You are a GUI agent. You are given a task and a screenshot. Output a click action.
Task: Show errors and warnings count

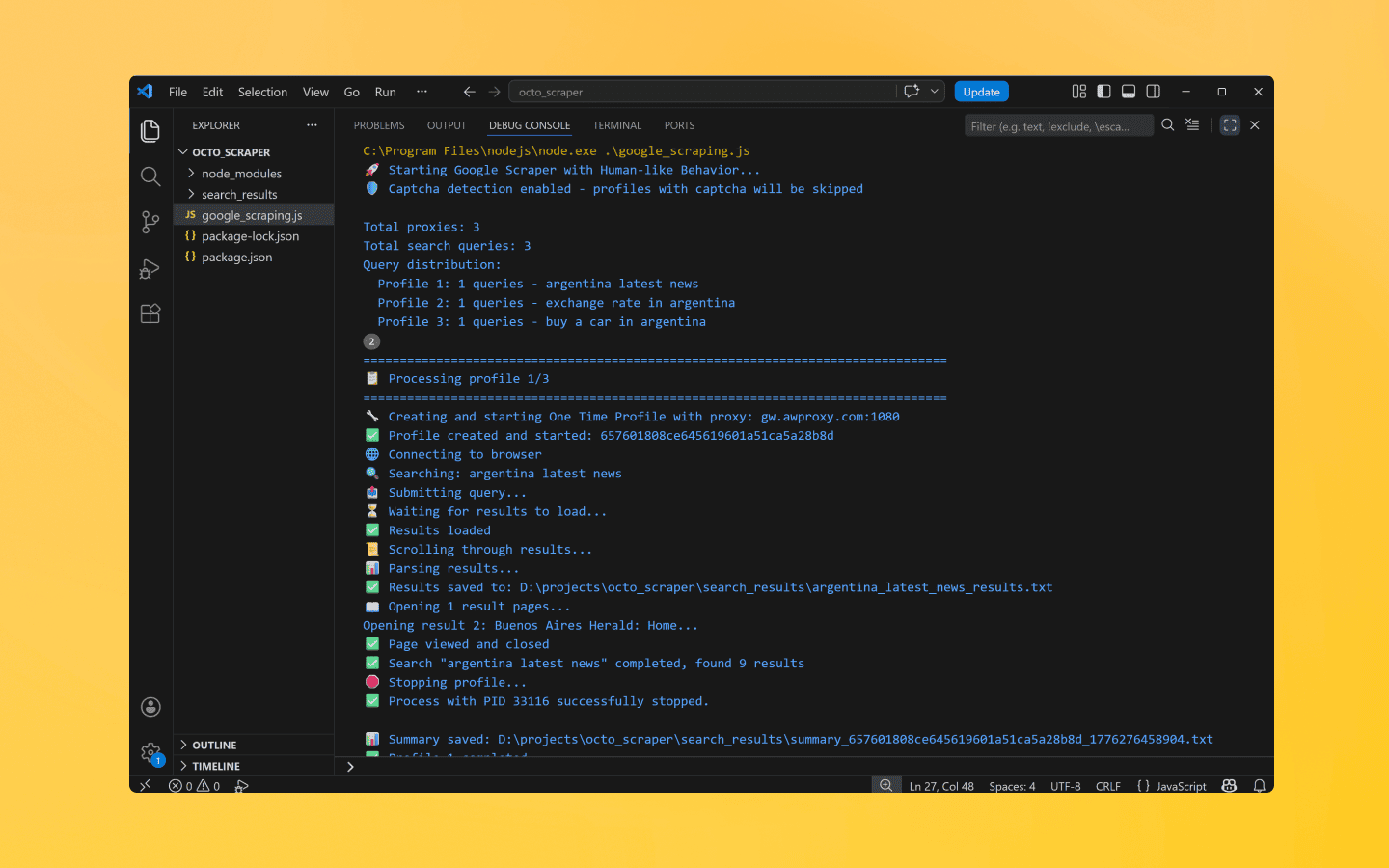point(194,786)
